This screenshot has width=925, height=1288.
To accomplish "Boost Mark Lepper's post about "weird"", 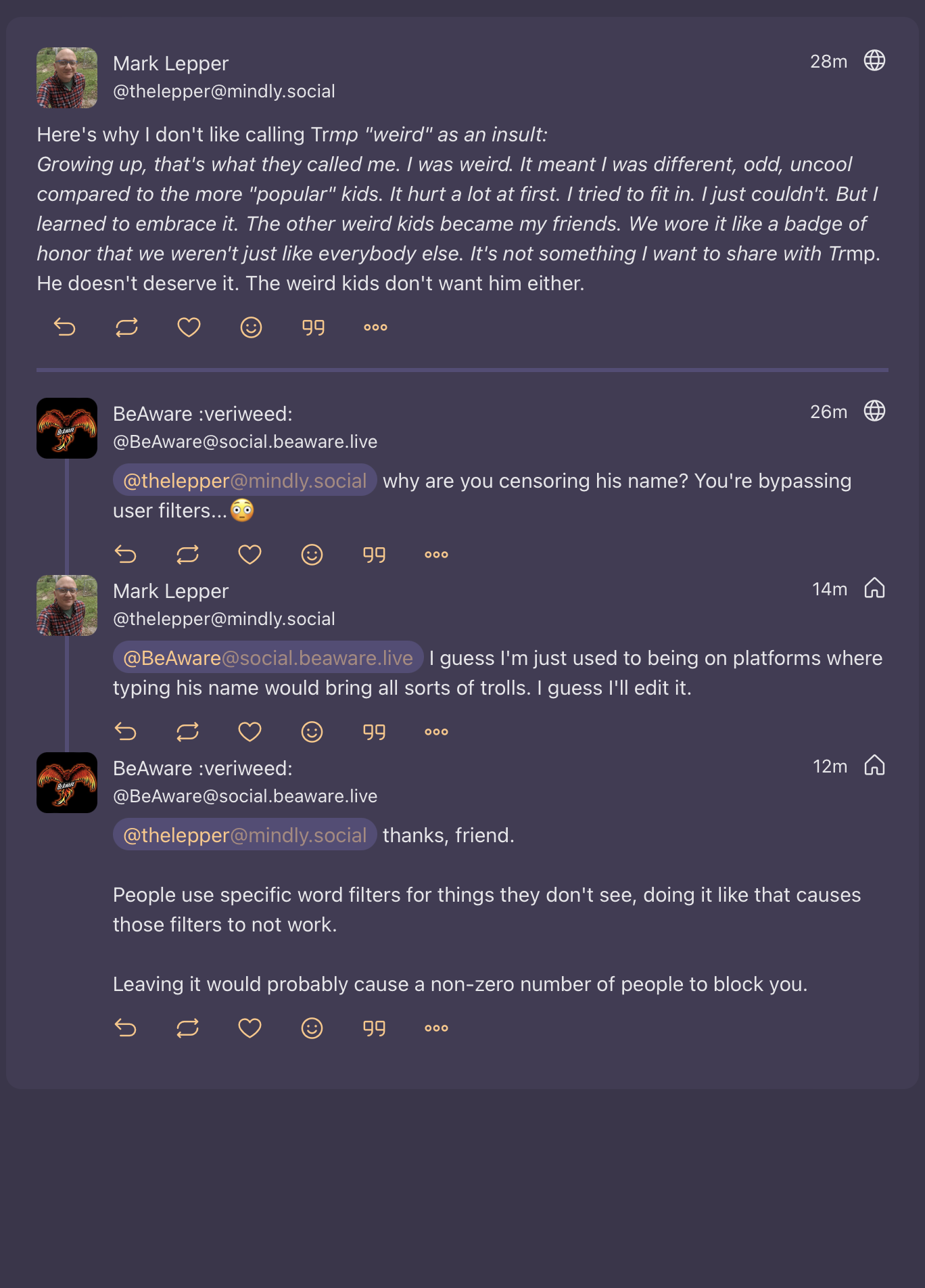I will pos(126,327).
